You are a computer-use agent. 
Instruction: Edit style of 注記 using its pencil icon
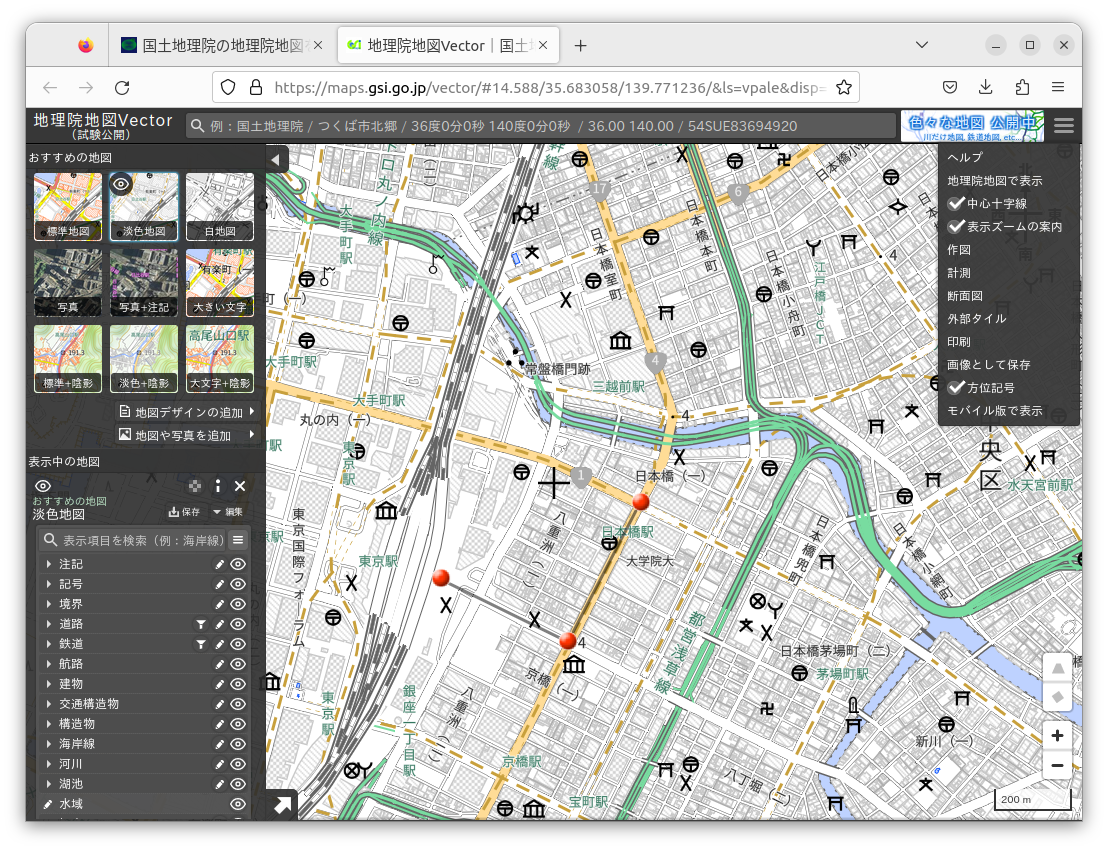220,565
